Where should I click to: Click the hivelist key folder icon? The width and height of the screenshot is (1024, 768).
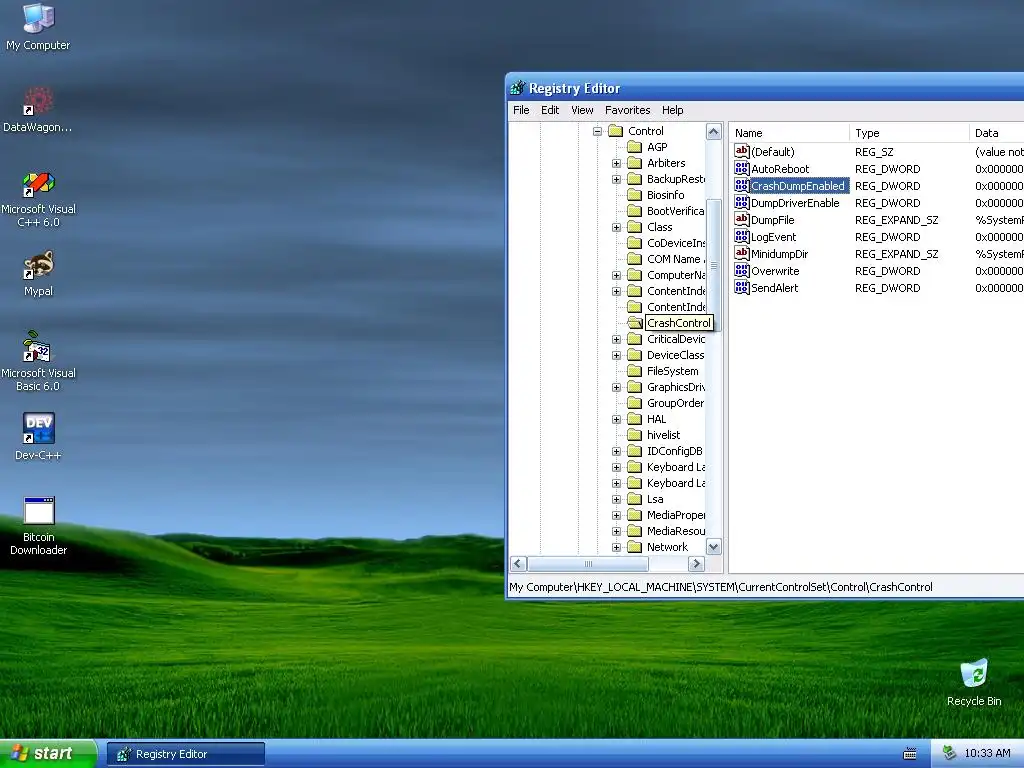click(634, 435)
